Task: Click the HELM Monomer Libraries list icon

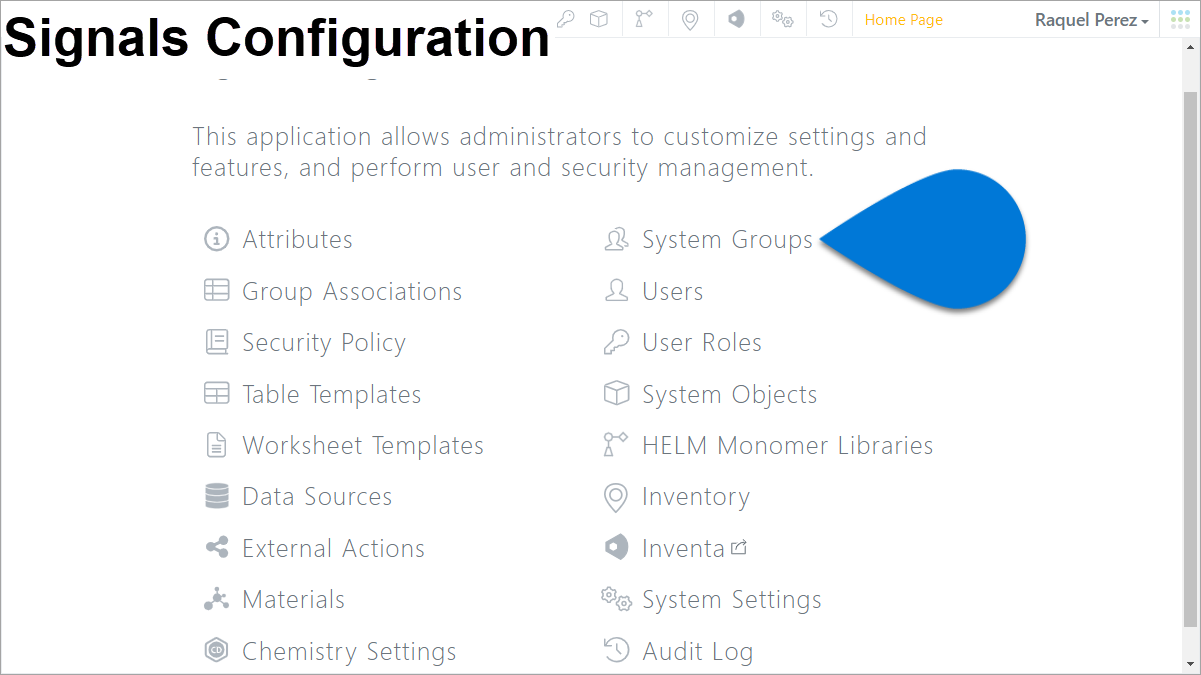Action: coord(615,445)
